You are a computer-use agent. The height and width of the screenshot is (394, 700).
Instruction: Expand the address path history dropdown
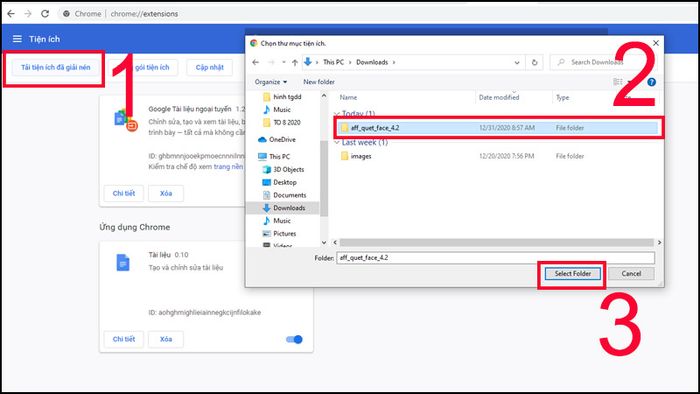click(517, 62)
